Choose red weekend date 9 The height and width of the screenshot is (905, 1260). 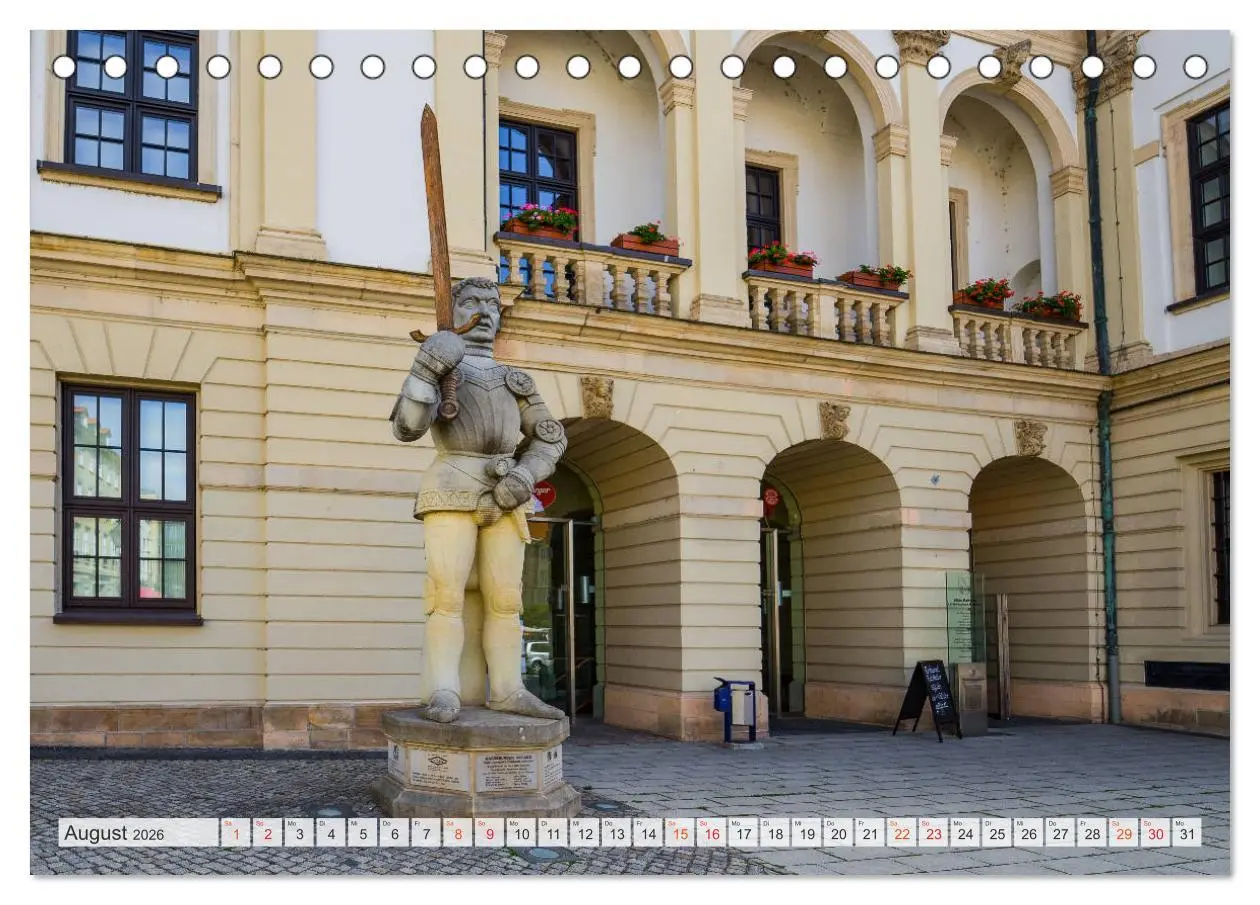(489, 832)
